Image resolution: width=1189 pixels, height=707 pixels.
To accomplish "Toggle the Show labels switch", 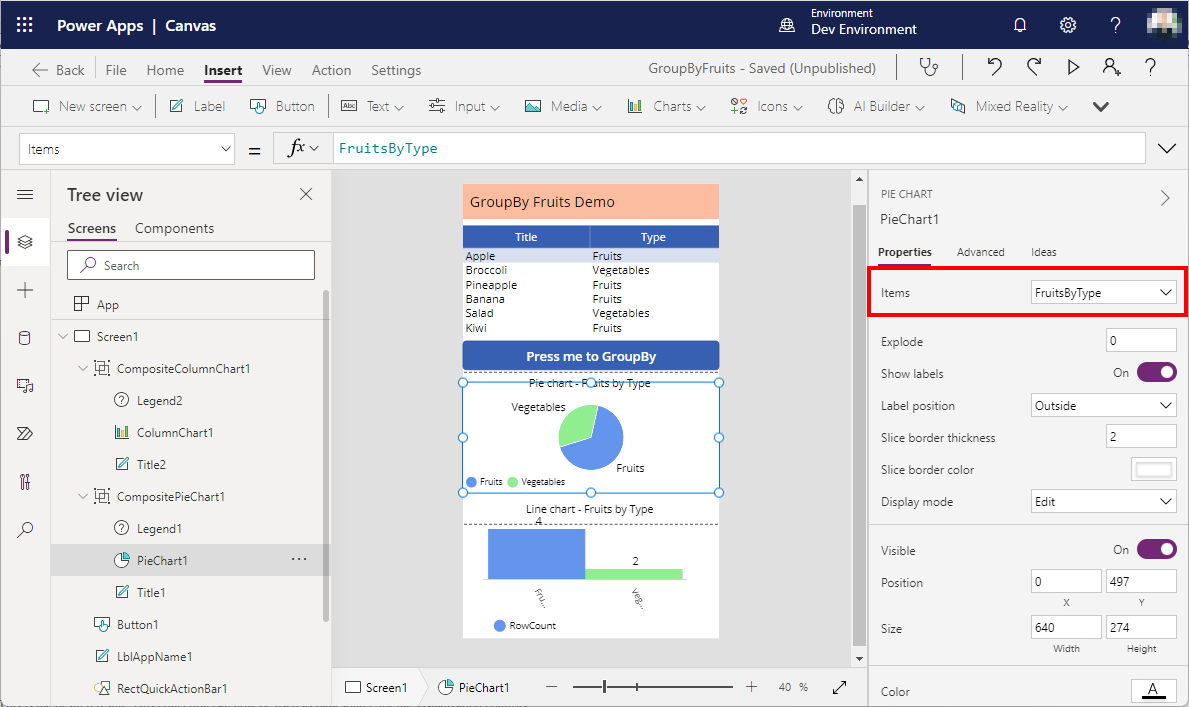I will pos(1156,373).
